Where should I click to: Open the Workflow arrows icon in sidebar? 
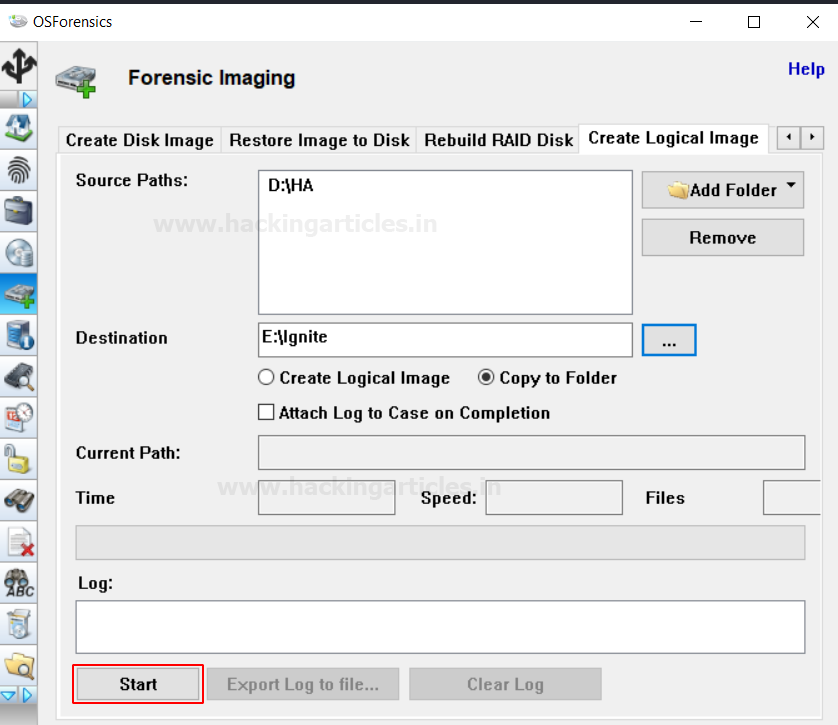[19, 66]
